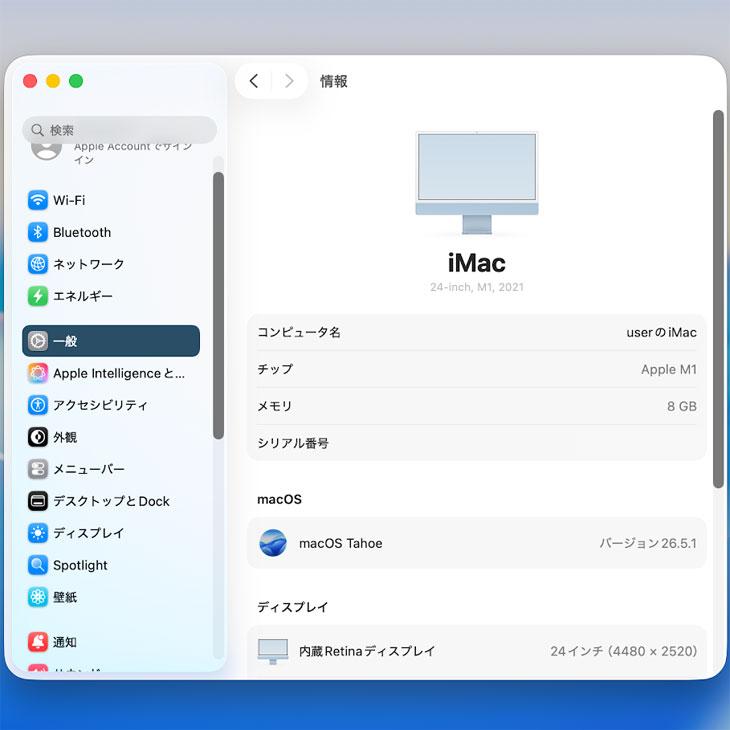The image size is (730, 730).
Task: Close window with the red button
Action: tap(30, 81)
